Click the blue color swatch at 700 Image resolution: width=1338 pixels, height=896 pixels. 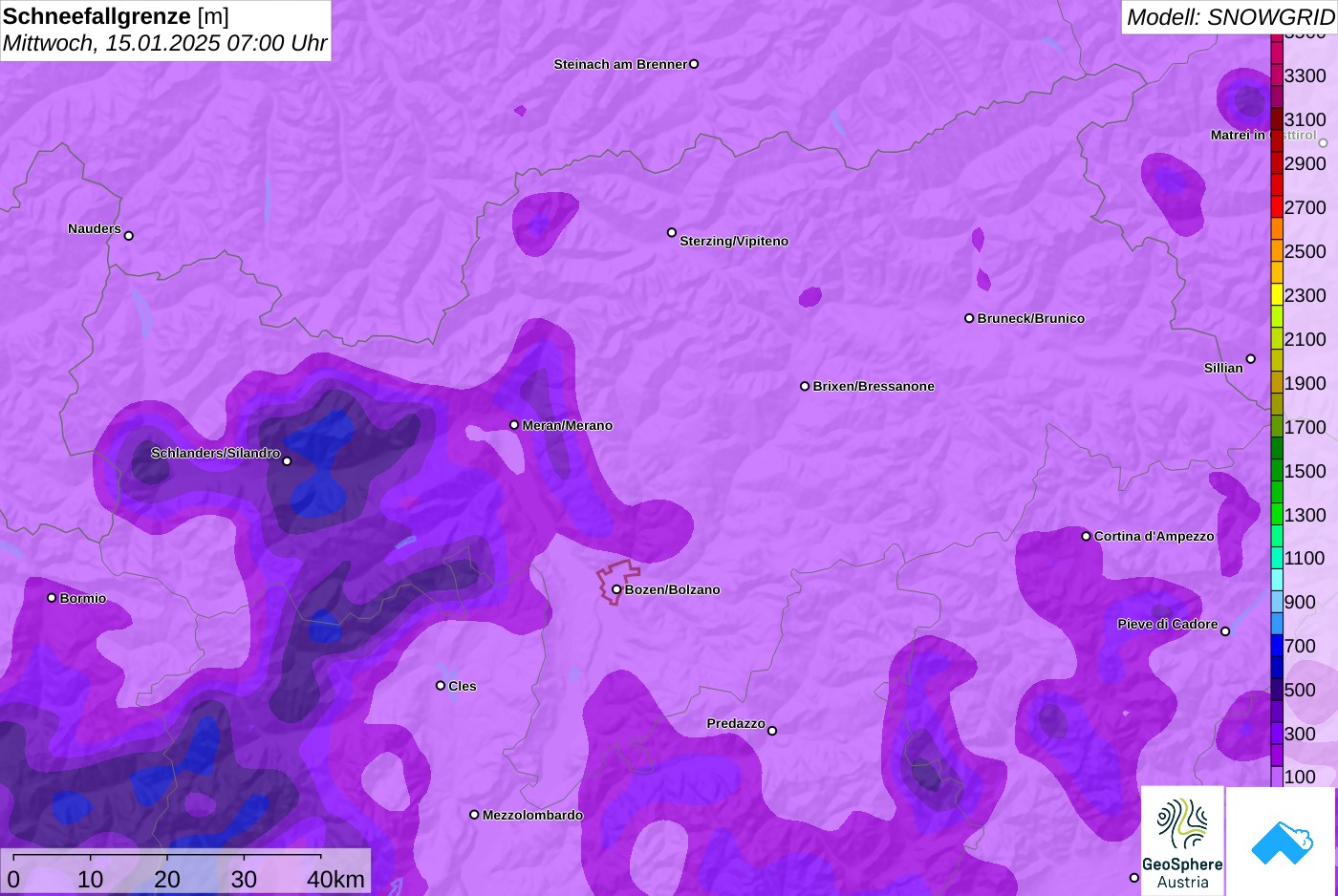coord(1277,646)
